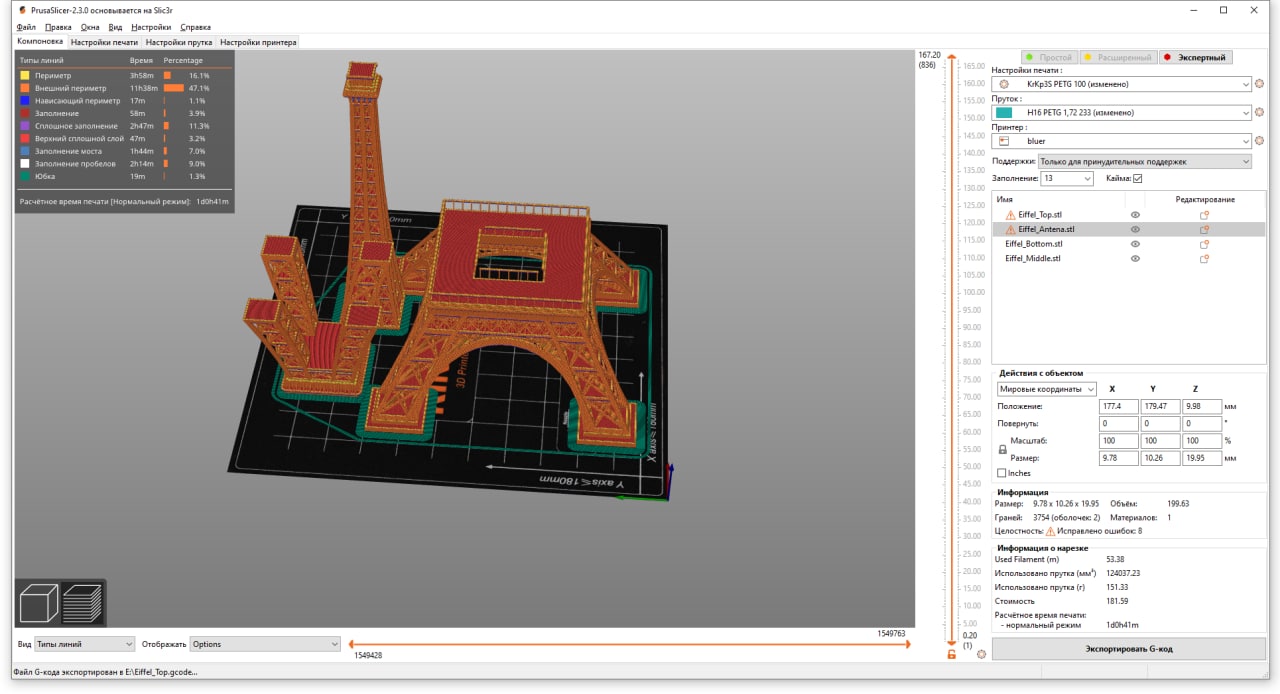Screen dimensions: 1280x694
Task: Open the Принтер preset dropdown
Action: click(x=1122, y=141)
